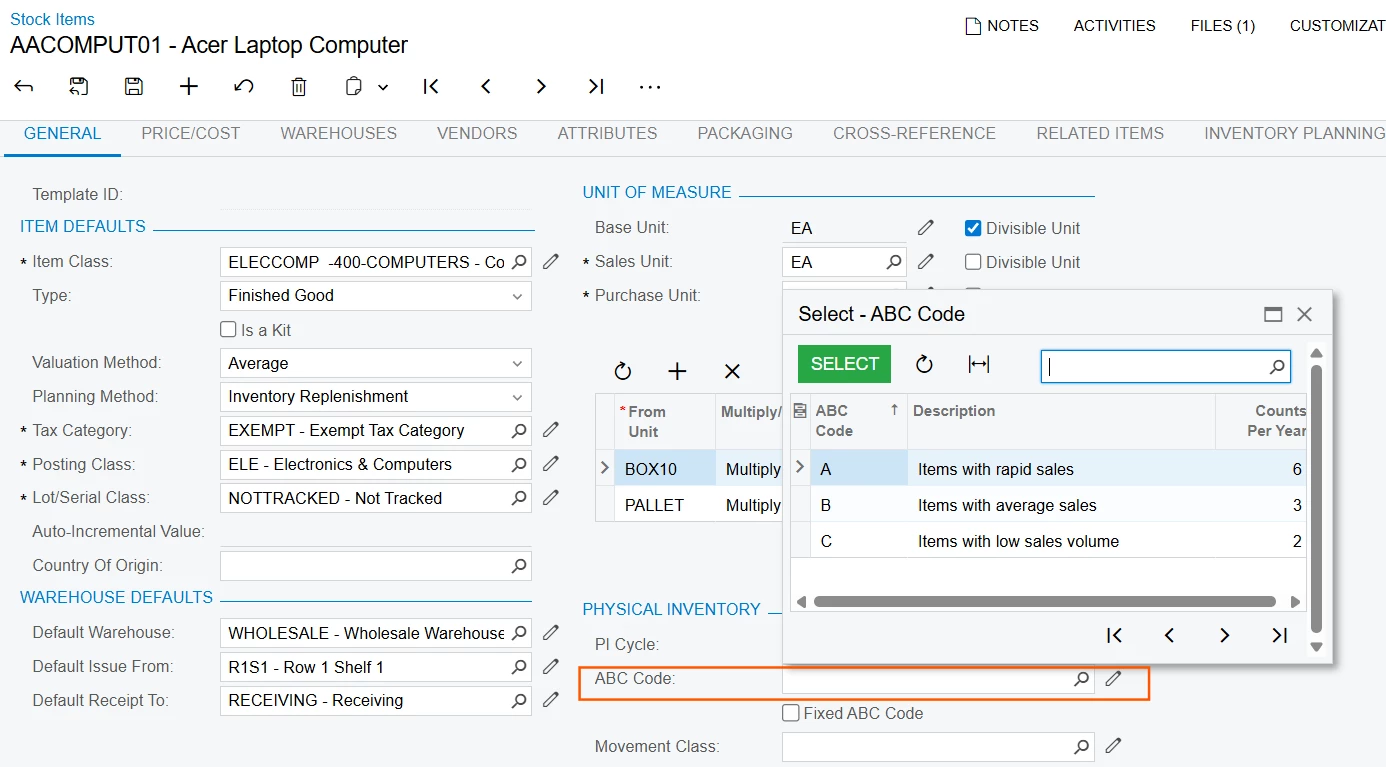Edit the Sales Unit with pencil icon
This screenshot has width=1386, height=767.
pyautogui.click(x=926, y=262)
